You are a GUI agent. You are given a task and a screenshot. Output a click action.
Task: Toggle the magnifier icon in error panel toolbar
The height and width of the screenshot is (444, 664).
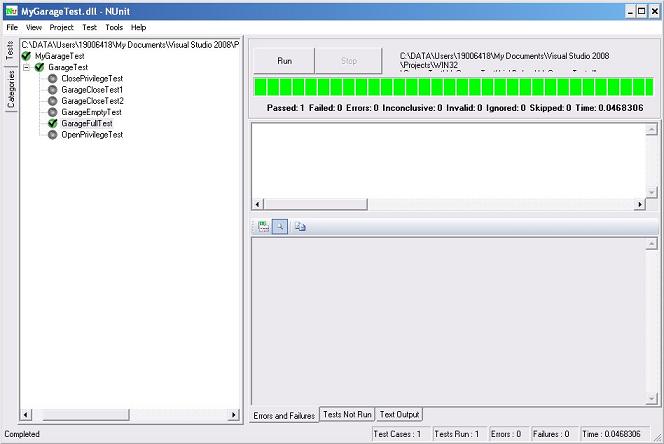point(280,226)
